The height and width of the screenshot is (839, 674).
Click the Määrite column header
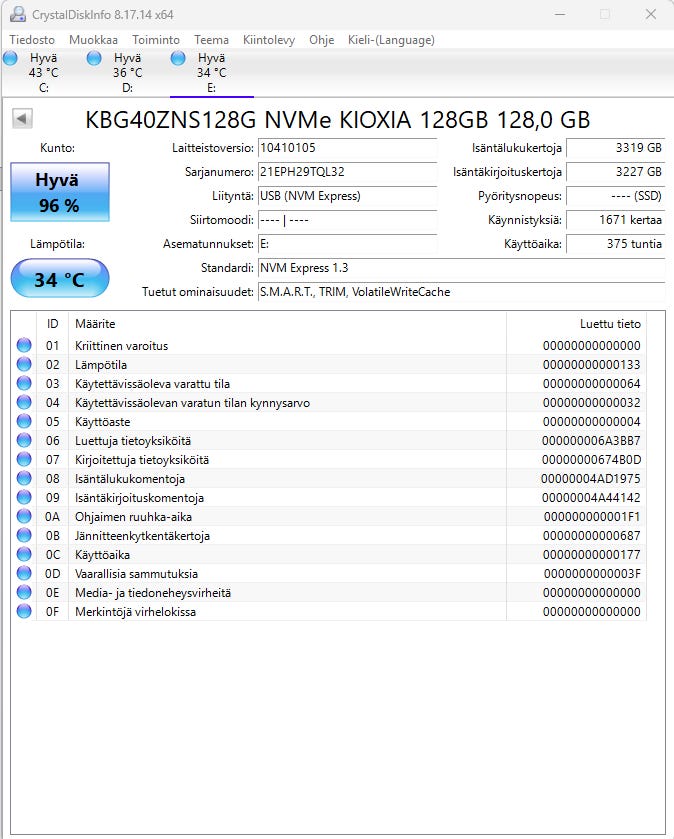click(x=287, y=324)
